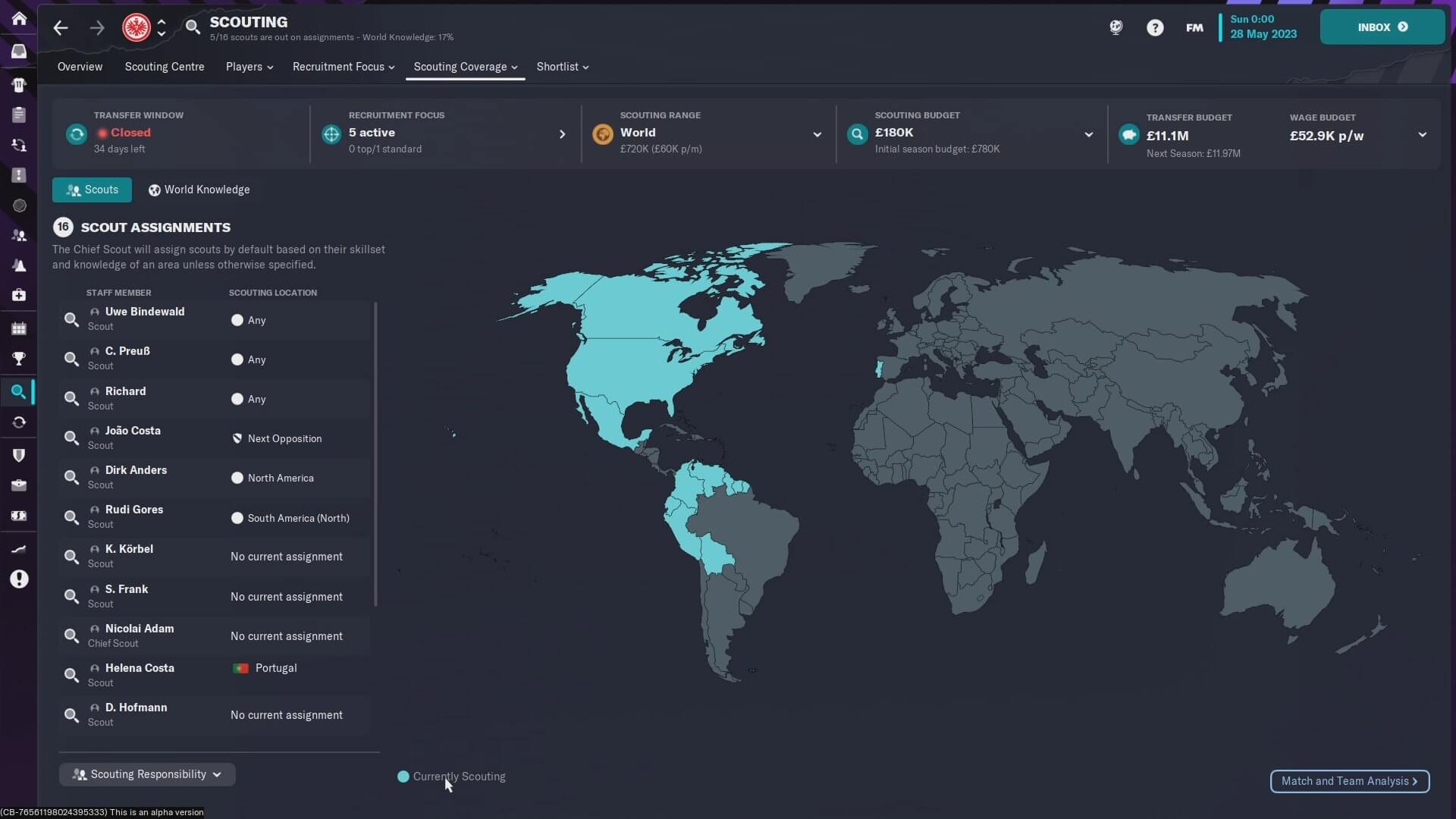Click the Scouting Budget magnifier icon
The width and height of the screenshot is (1456, 819).
[857, 134]
